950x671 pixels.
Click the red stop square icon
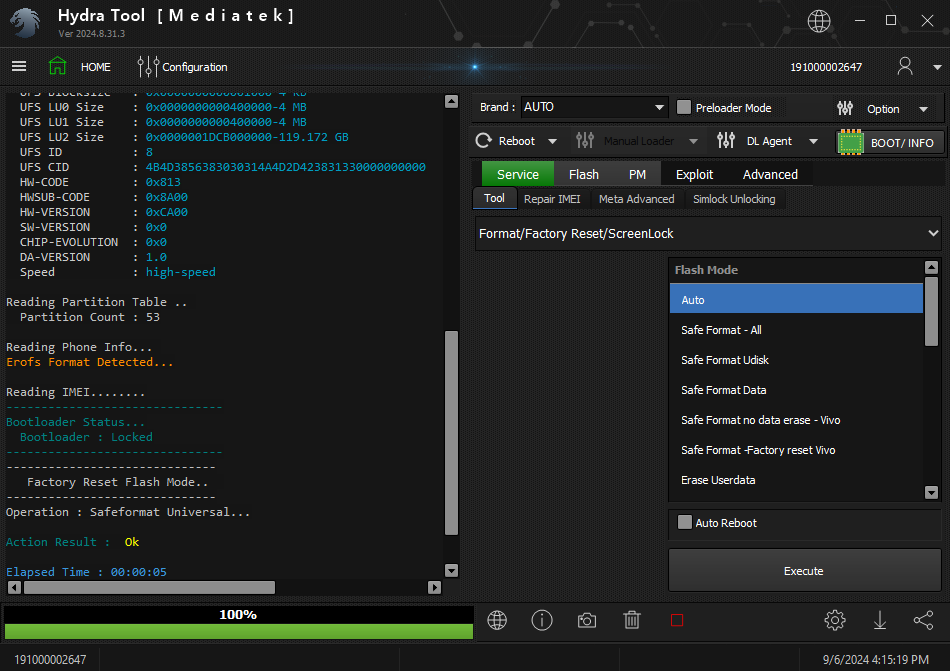coord(677,620)
